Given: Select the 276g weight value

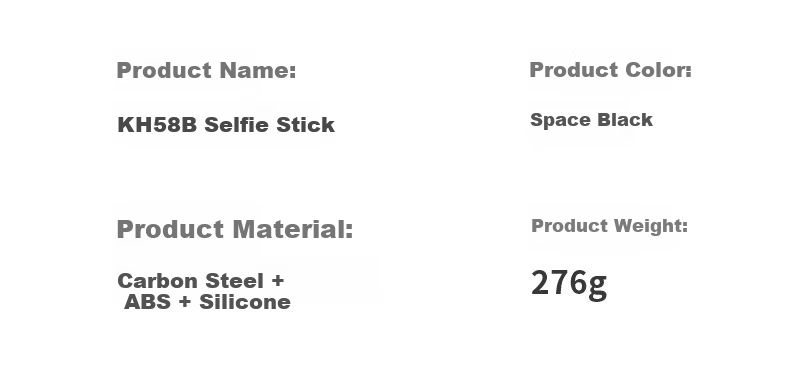Looking at the screenshot, I should 569,284.
